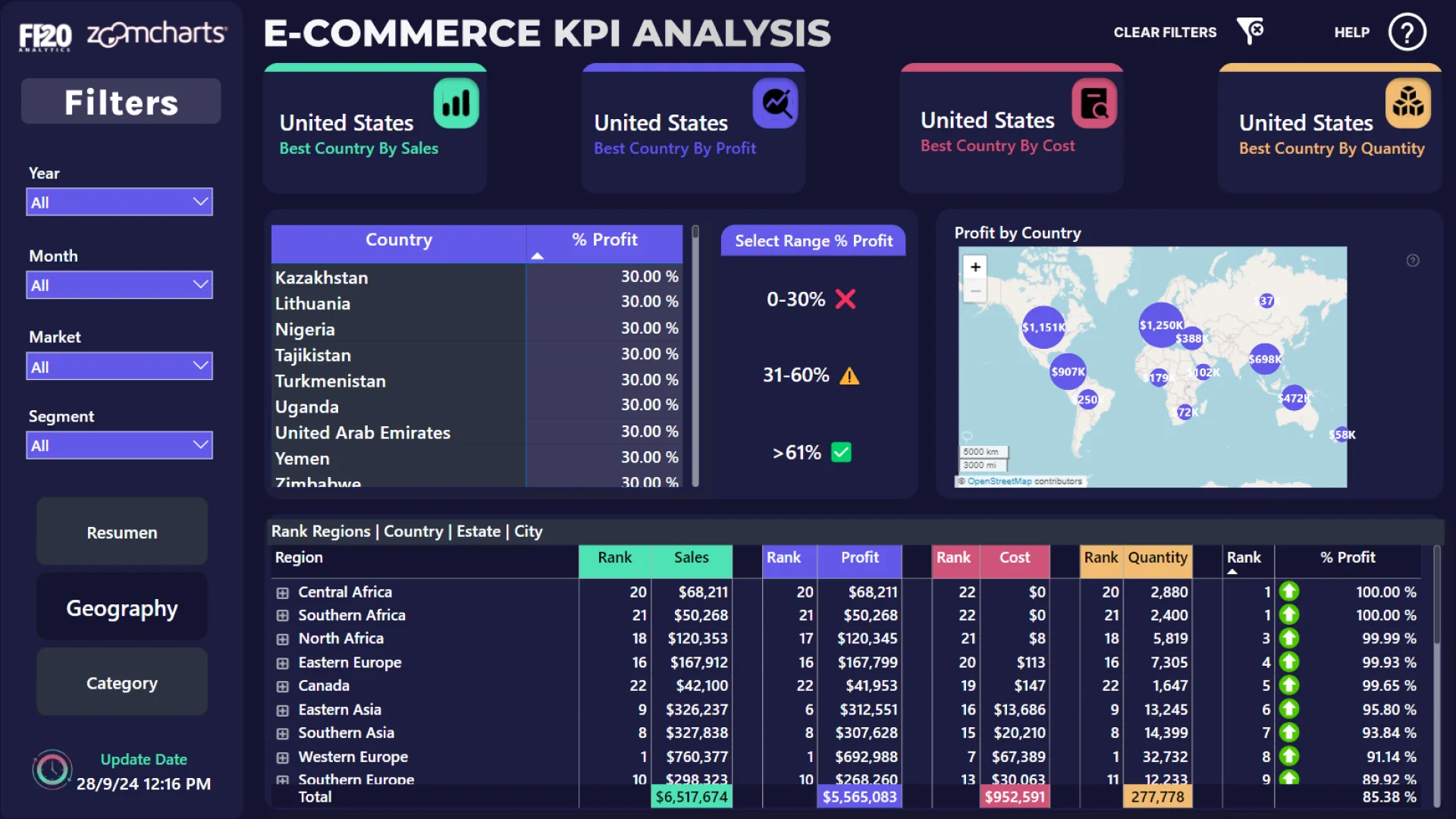Expand the Canada region row
The width and height of the screenshot is (1456, 819).
pyautogui.click(x=282, y=686)
